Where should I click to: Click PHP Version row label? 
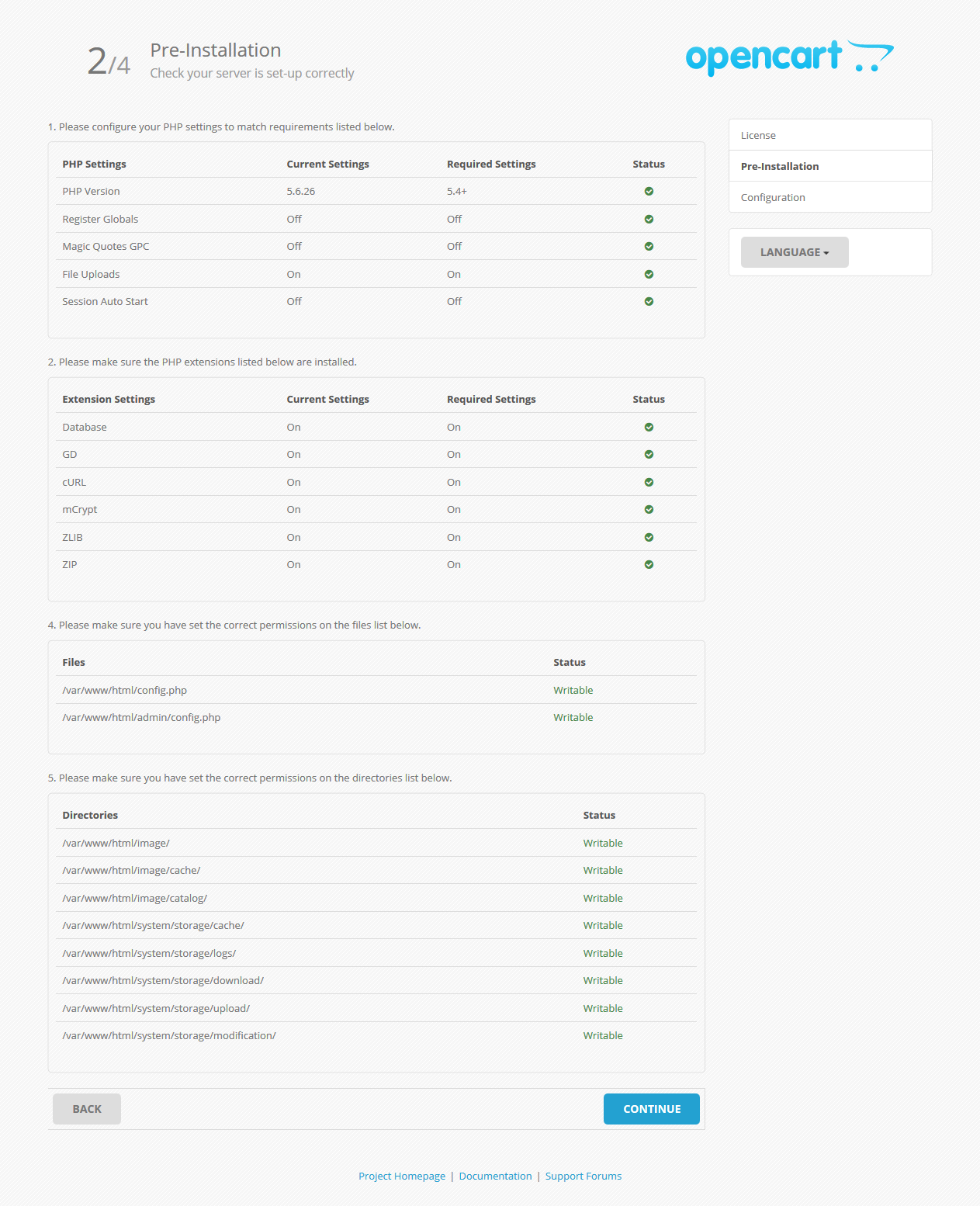[x=91, y=192]
